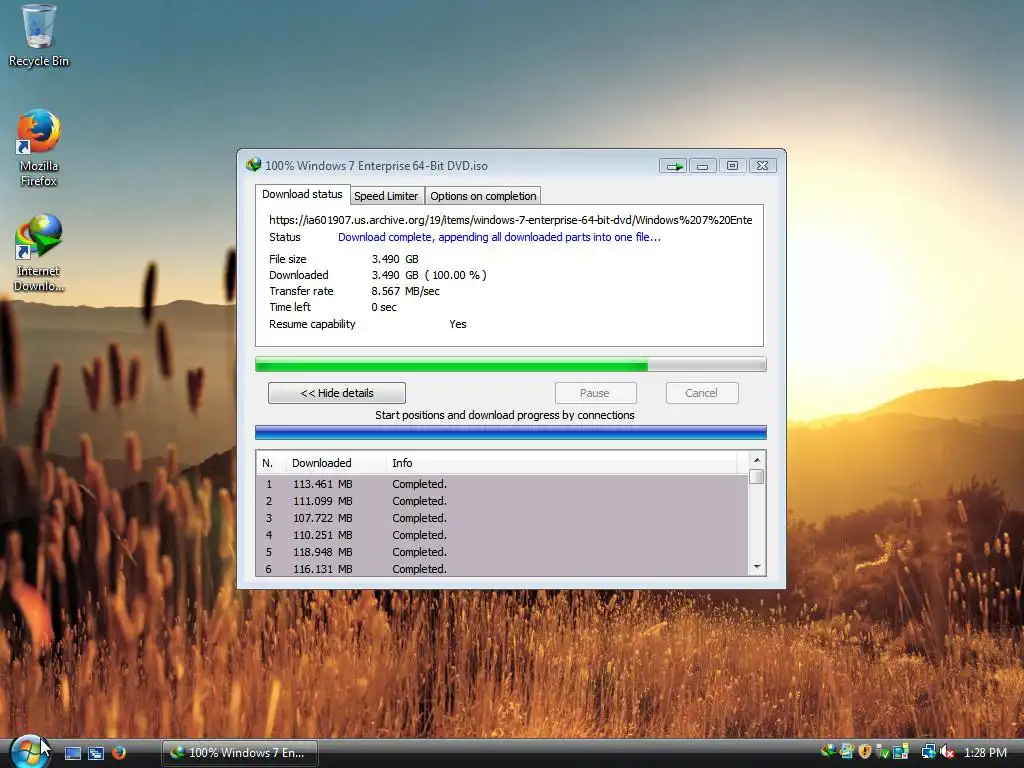Click the connections list scroll up arrow
Screen dimensions: 1024x768
[x=757, y=460]
